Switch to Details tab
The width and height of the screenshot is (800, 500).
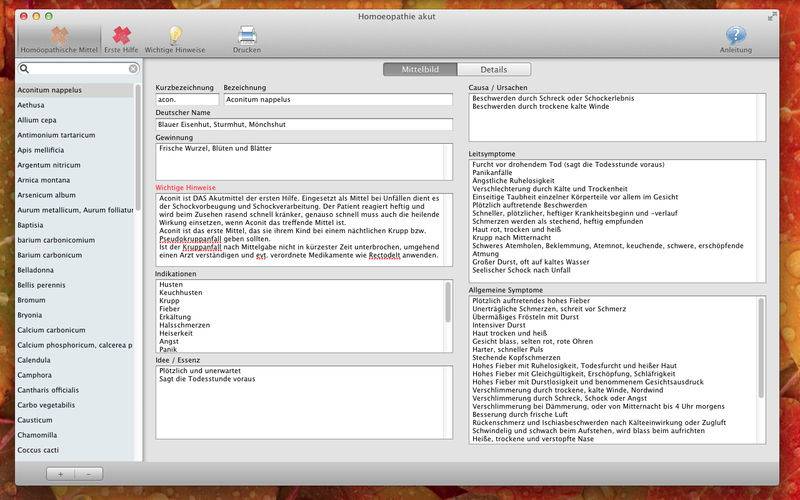click(494, 69)
